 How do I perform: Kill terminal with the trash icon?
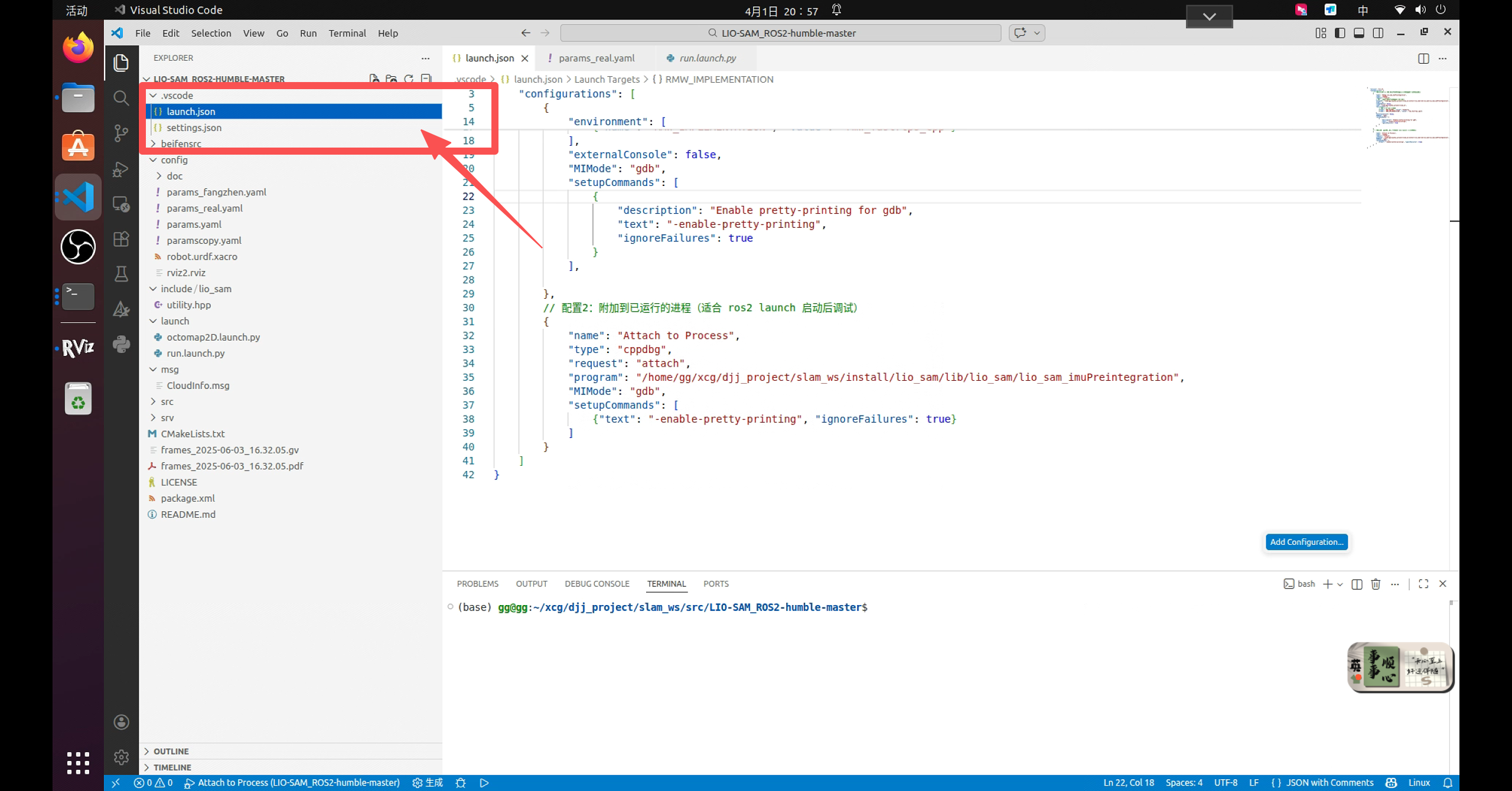(x=1376, y=584)
